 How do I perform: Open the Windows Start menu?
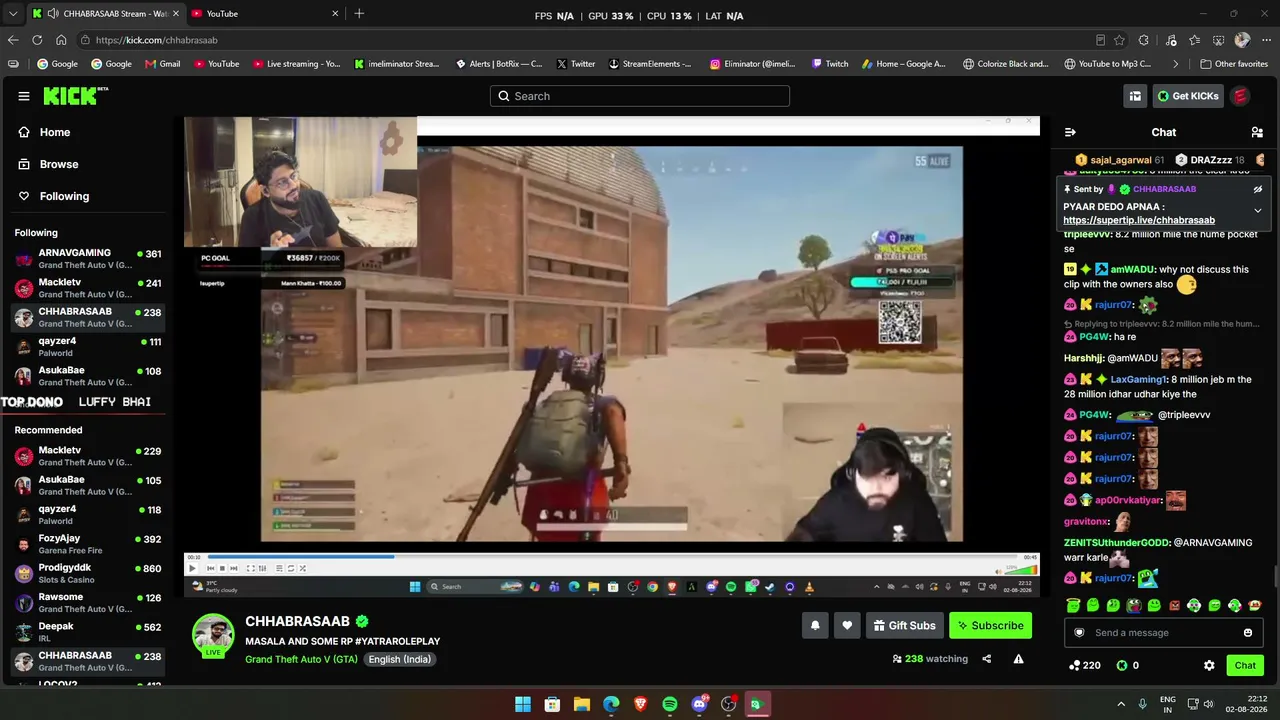(x=523, y=704)
